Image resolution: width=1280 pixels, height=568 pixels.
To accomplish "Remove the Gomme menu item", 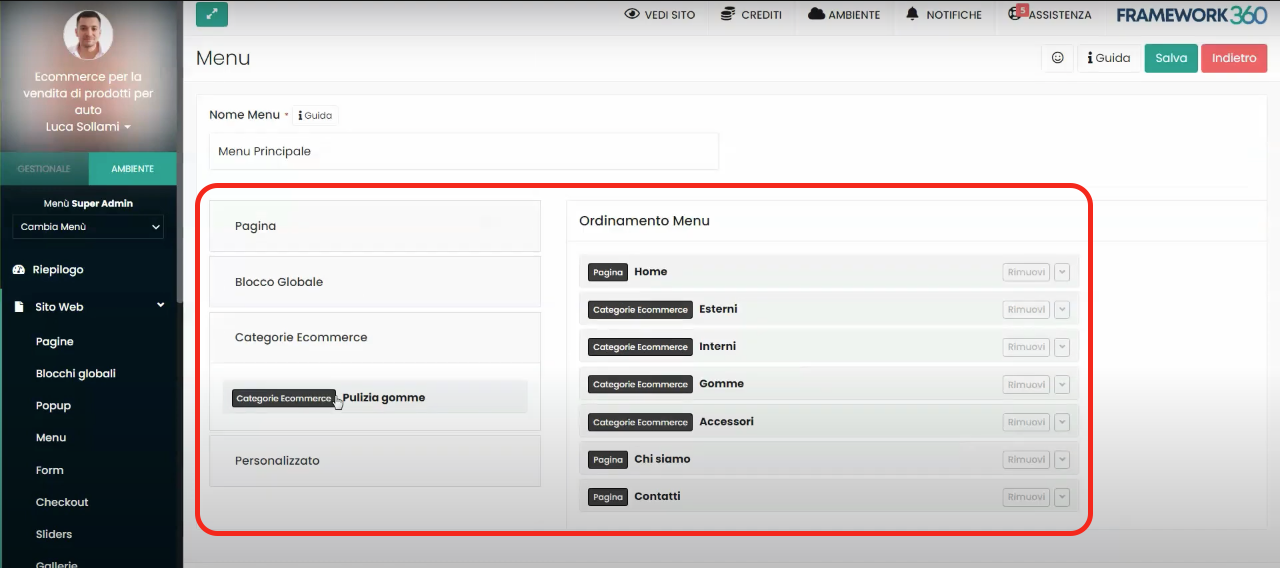I will (1026, 384).
